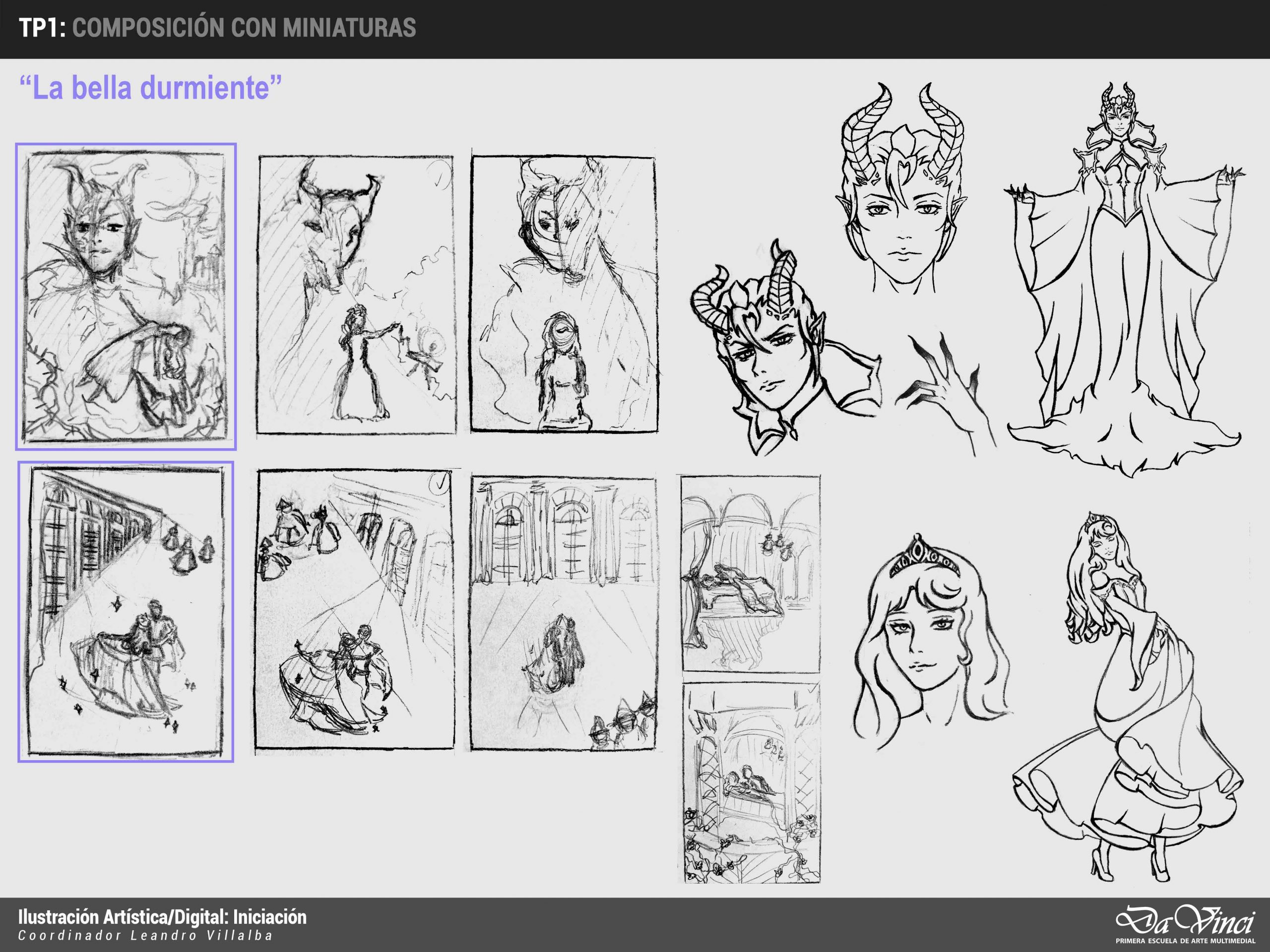Select the villain looming over princess thumbnail
The width and height of the screenshot is (1270, 952).
564,295
